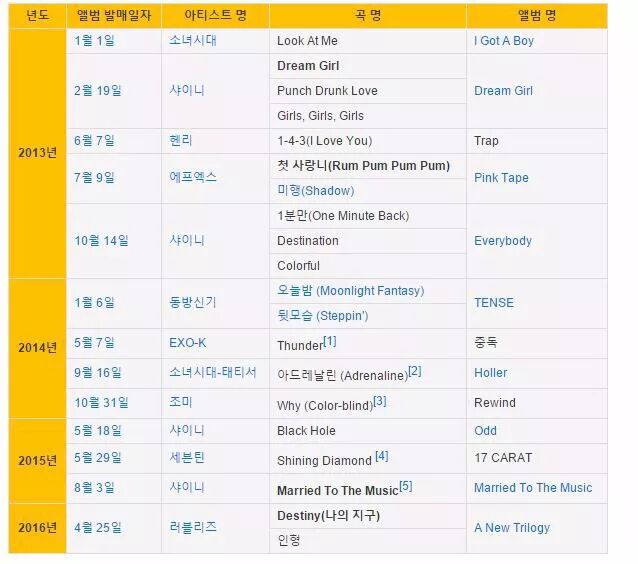Select the 1분만(One Minute Back) song cell
This screenshot has height=564, width=638.
coord(368,216)
